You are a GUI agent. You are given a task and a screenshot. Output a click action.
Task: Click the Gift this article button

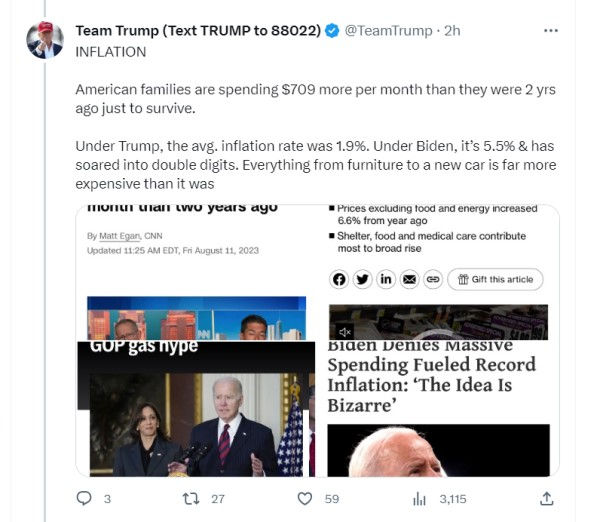pos(495,279)
